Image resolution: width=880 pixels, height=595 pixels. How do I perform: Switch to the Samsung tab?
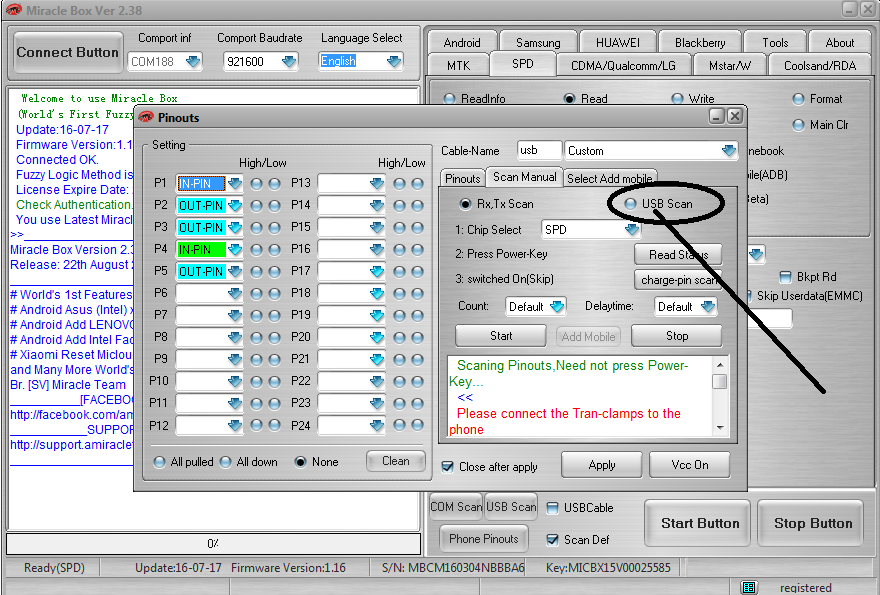(538, 43)
